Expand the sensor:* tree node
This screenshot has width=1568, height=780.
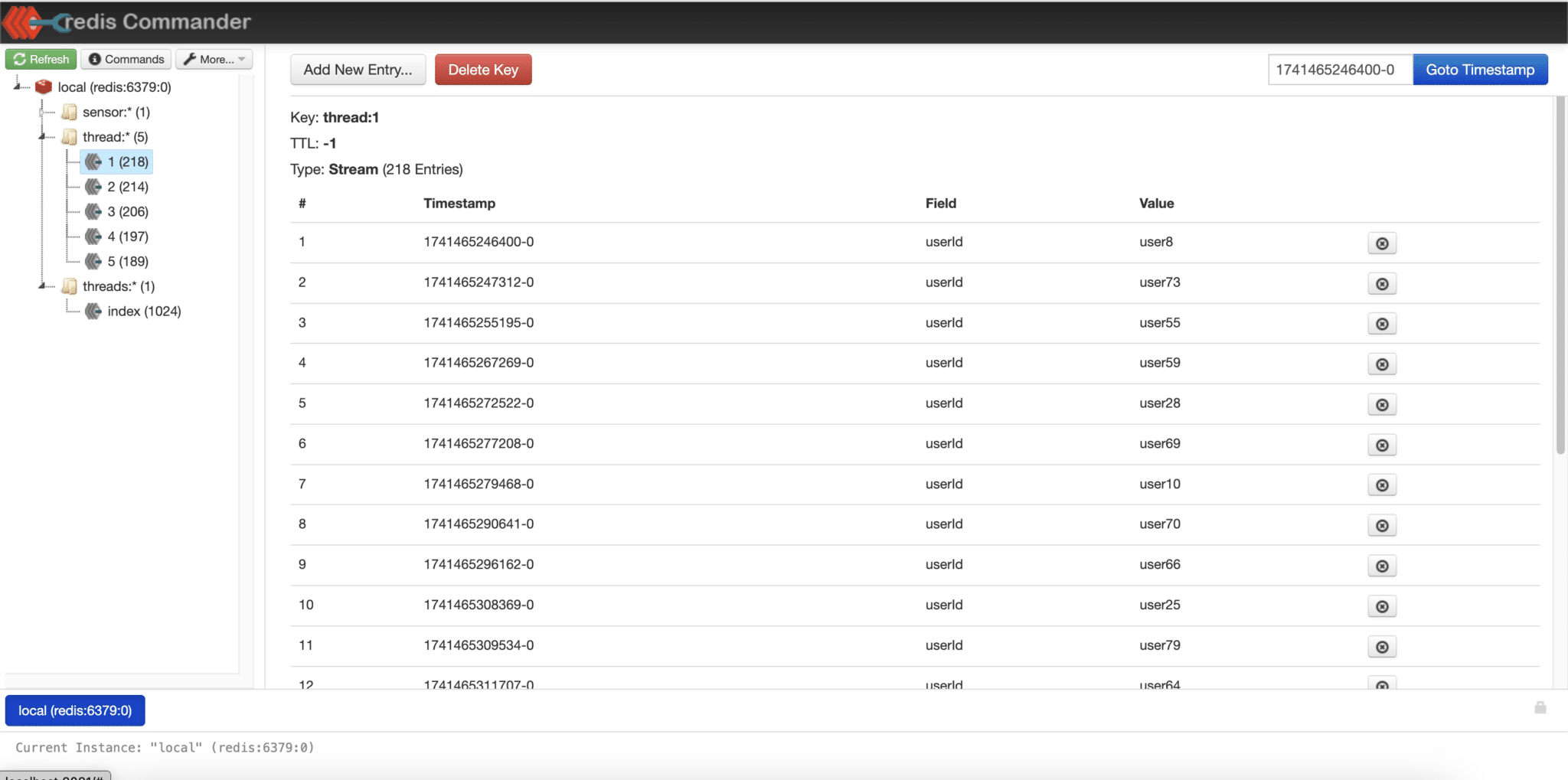(42, 112)
